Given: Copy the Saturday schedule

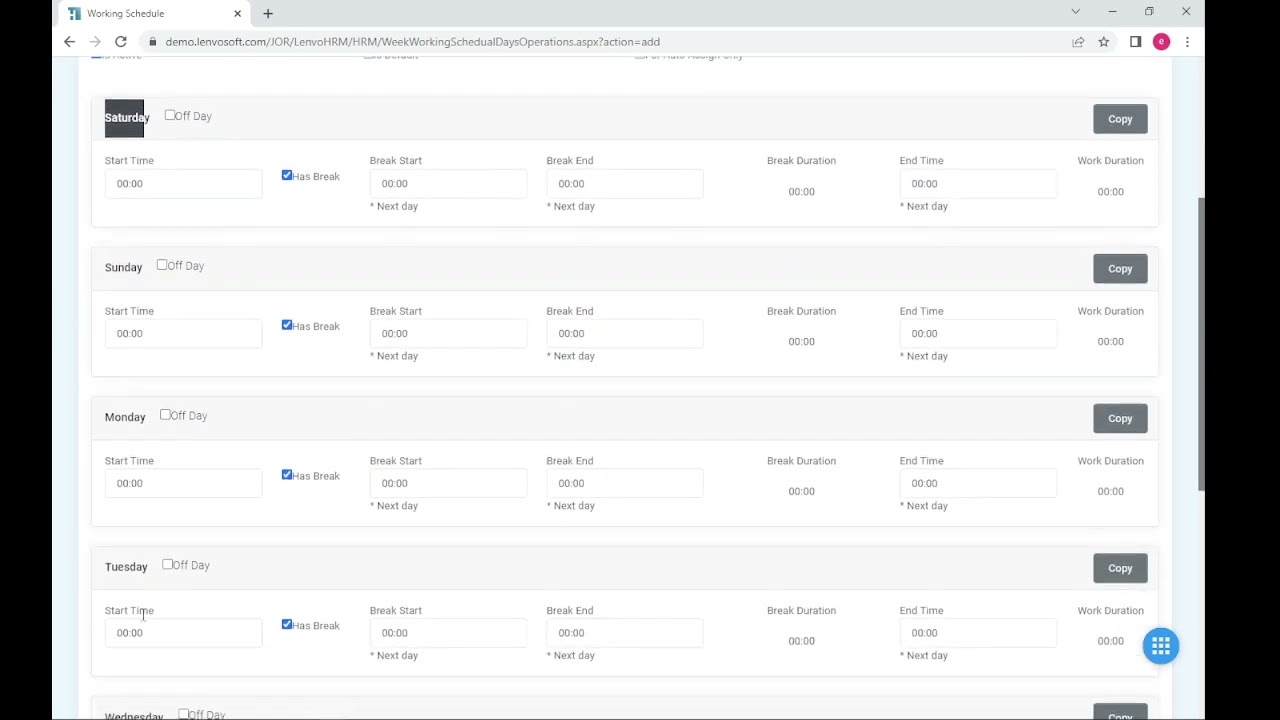Looking at the screenshot, I should point(1120,119).
